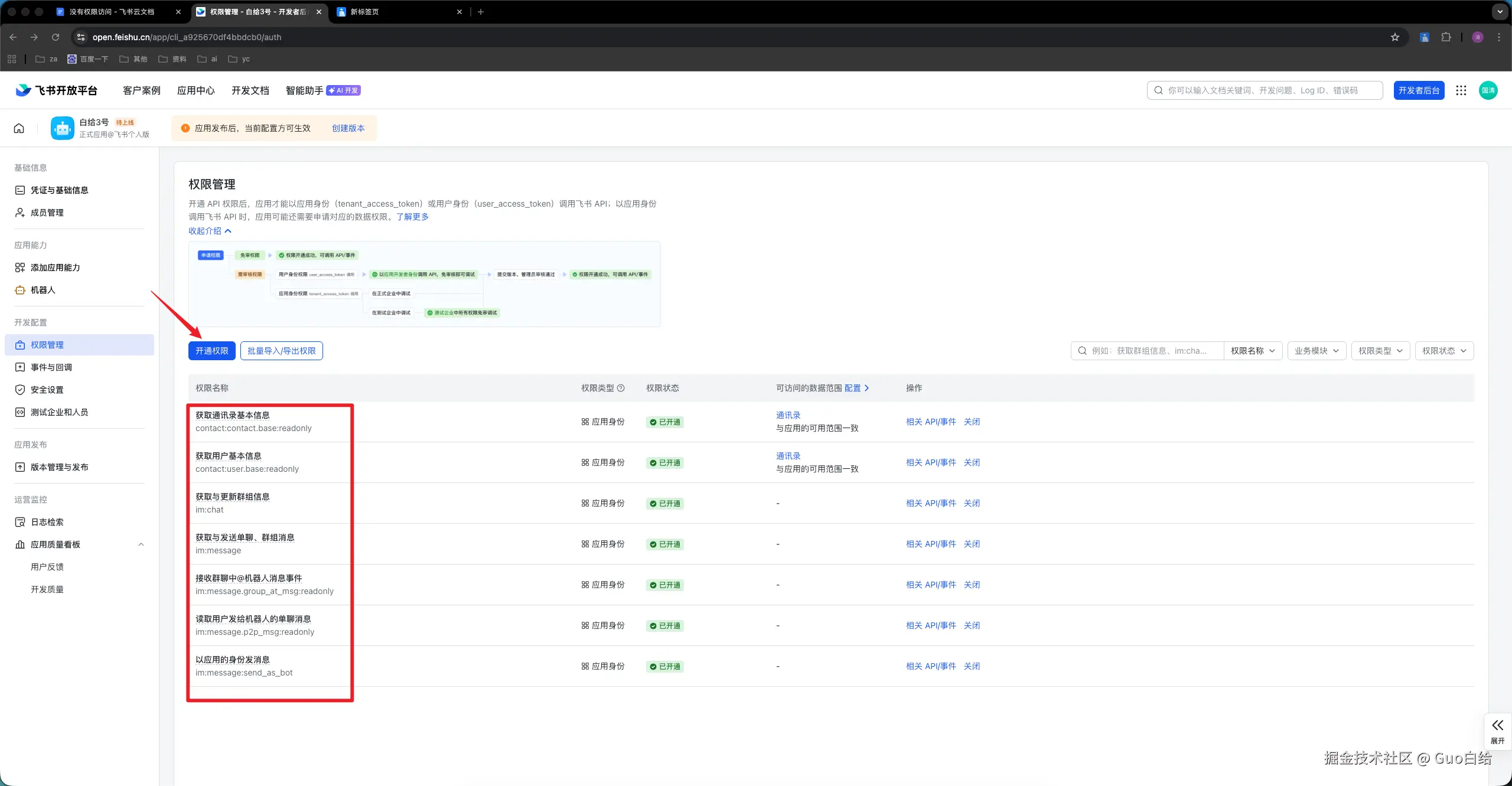This screenshot has height=786, width=1512.
Task: Expand the 业务模块 filter dropdown
Action: point(1317,351)
